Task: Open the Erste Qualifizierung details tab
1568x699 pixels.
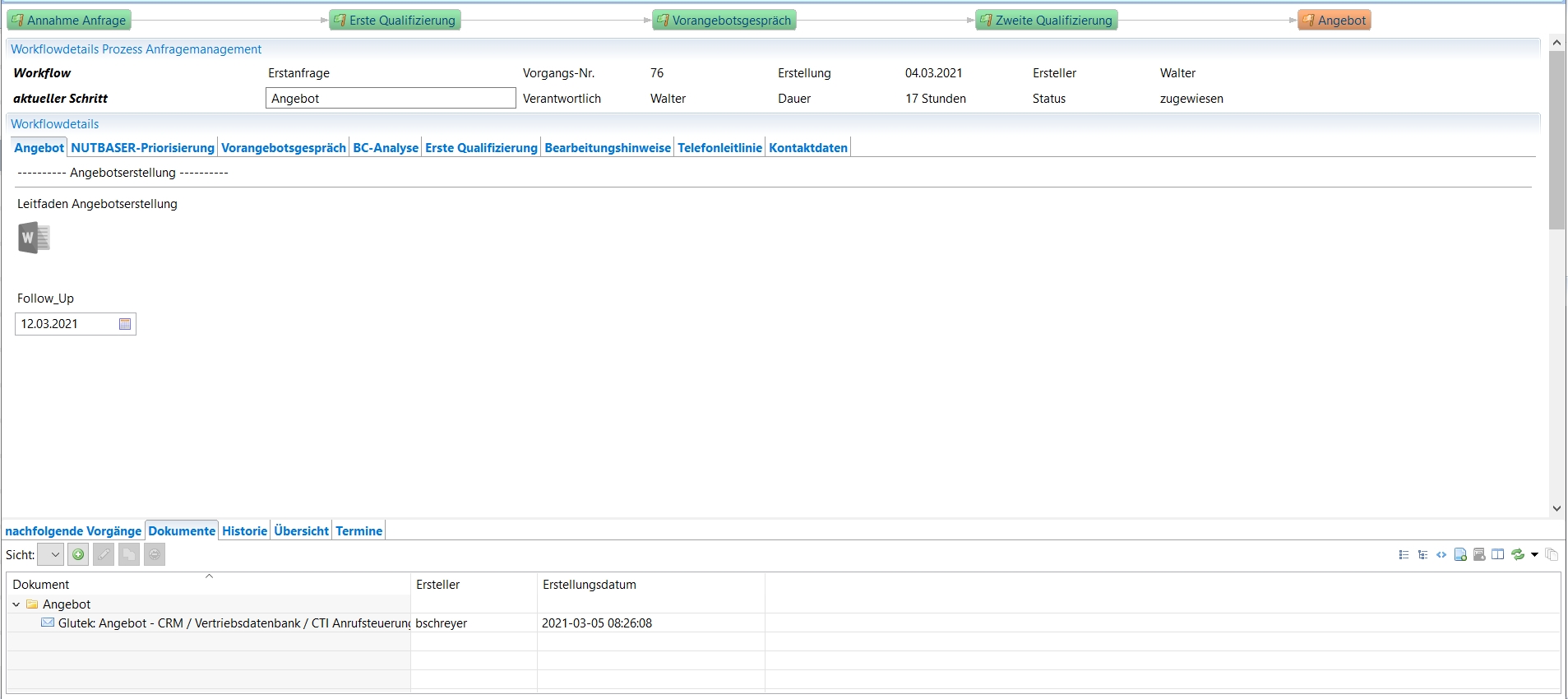Action: tap(481, 148)
